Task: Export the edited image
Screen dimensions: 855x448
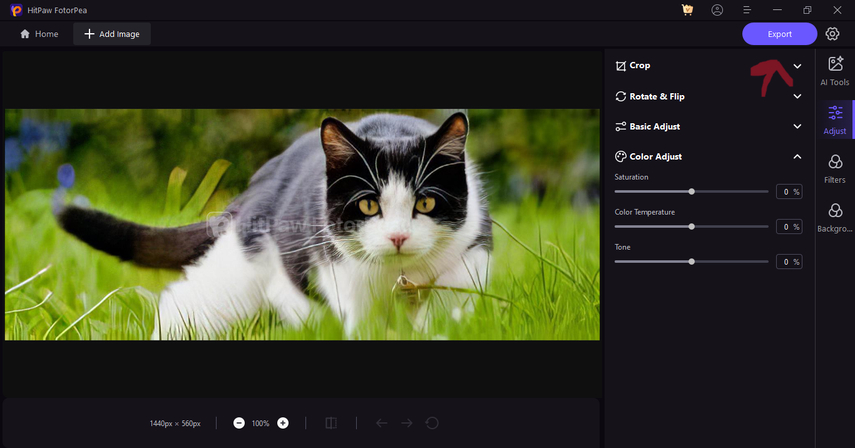Action: pyautogui.click(x=779, y=34)
